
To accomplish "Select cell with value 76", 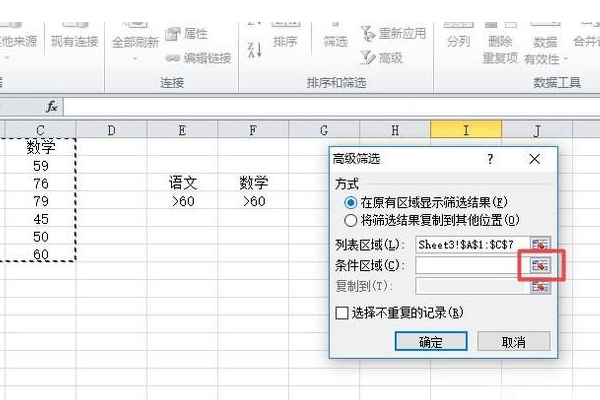I will (x=41, y=183).
